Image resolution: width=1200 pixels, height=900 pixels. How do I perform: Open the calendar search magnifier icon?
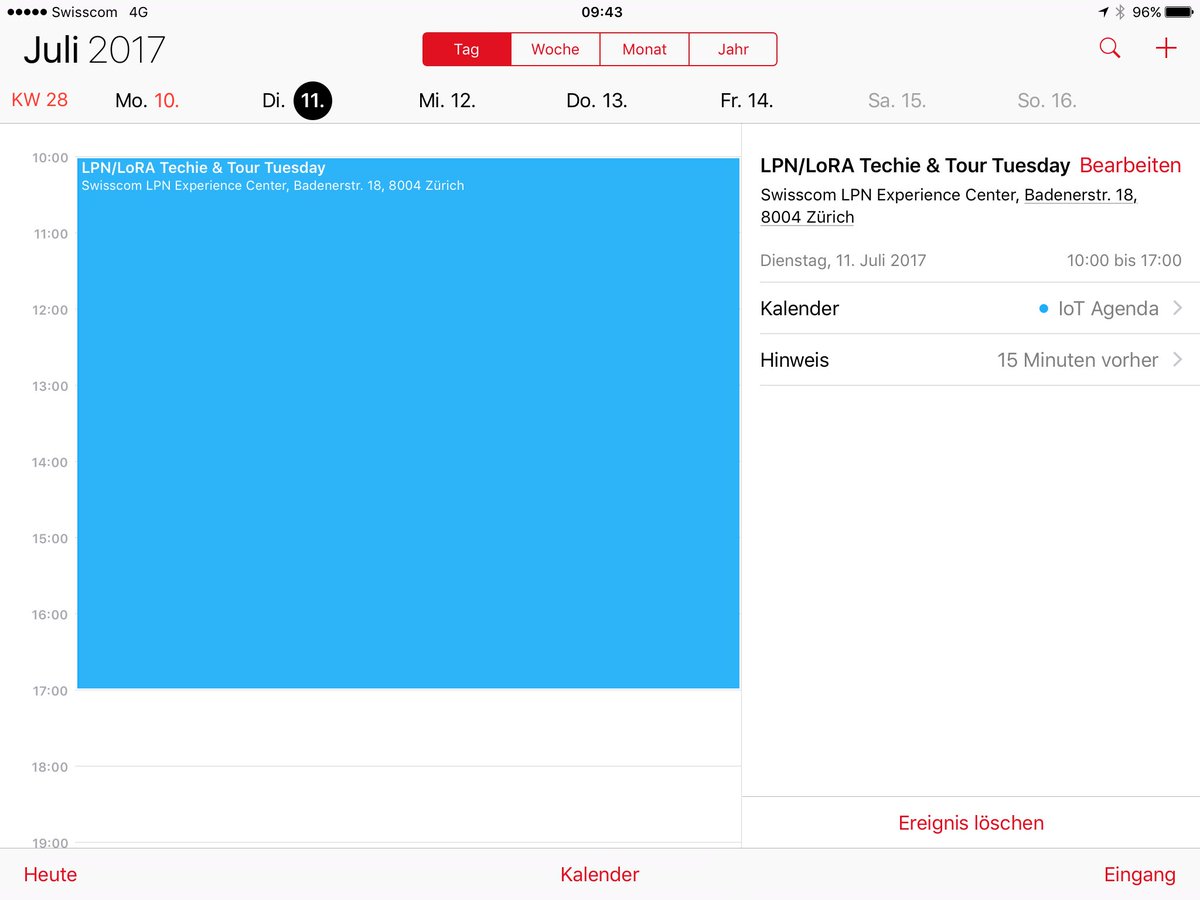click(x=1110, y=48)
